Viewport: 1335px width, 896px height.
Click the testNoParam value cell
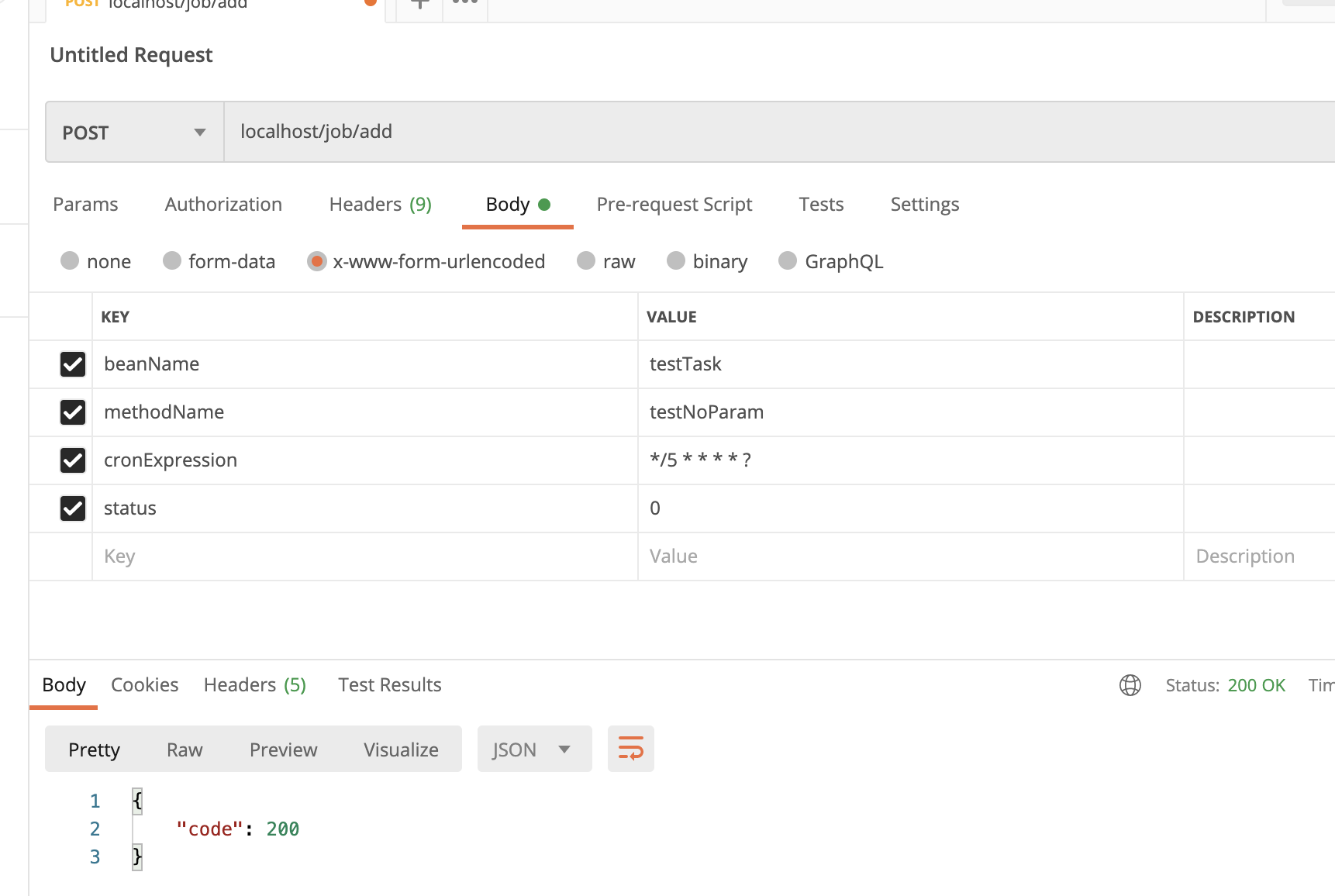911,412
